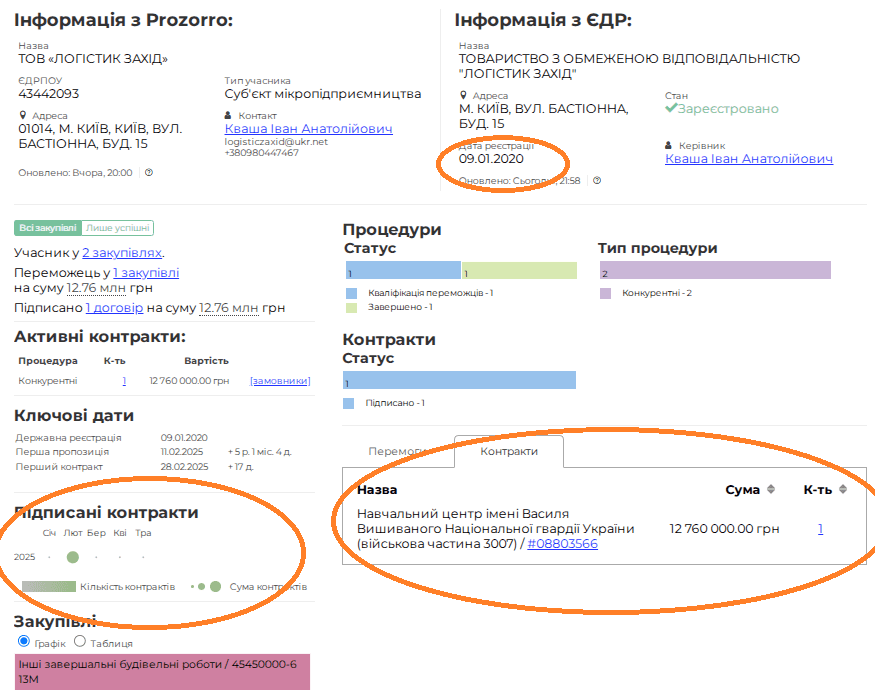Switch to the Переможець tab
The image size is (875, 690).
point(397,451)
